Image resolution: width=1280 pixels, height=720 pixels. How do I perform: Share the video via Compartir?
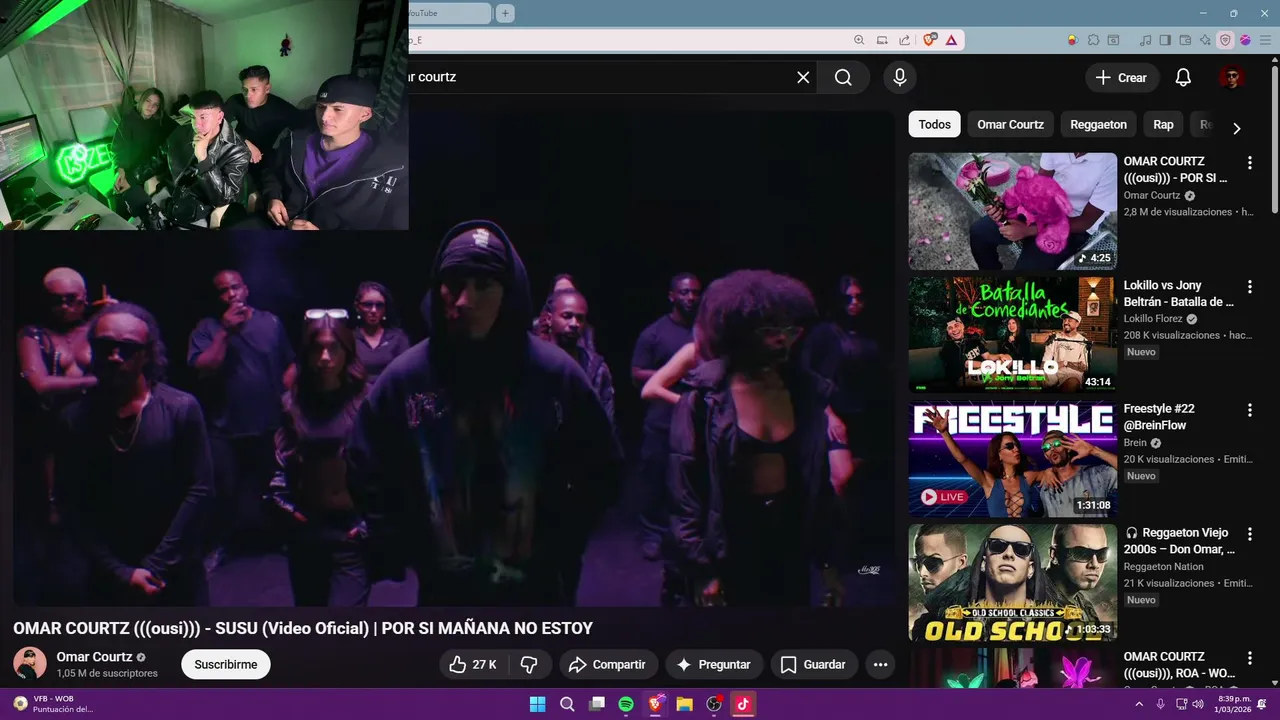pos(608,664)
